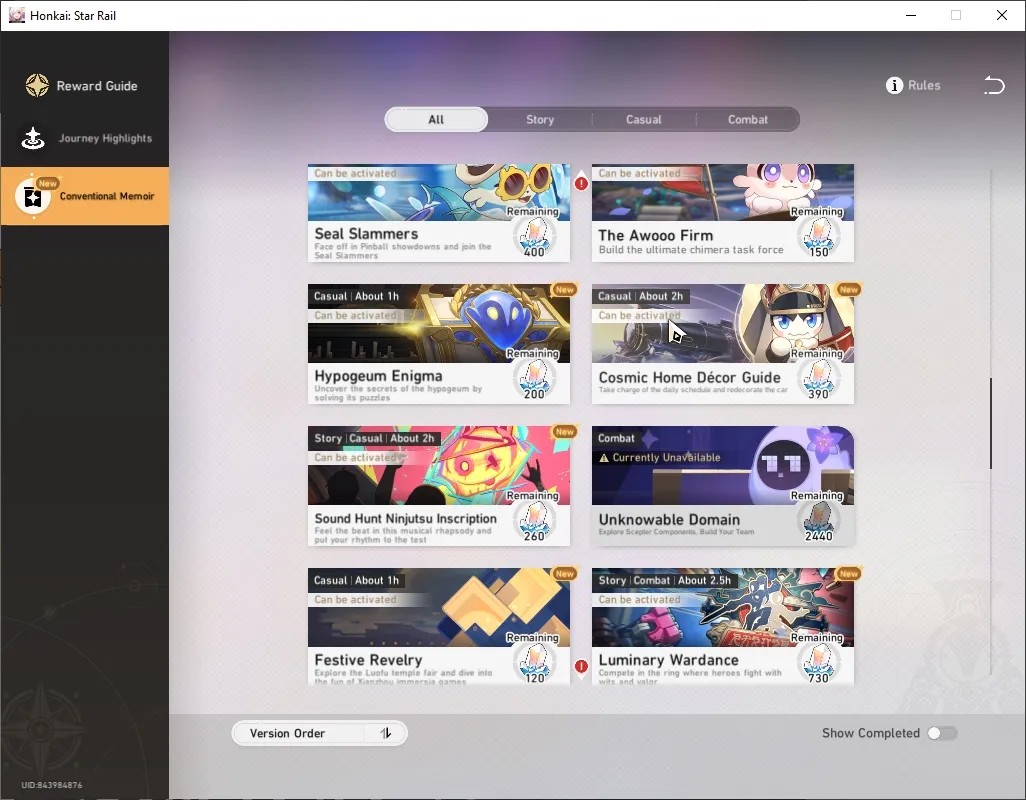Click the Seal Slammers reward gem icon
The width and height of the screenshot is (1026, 800).
[x=535, y=236]
